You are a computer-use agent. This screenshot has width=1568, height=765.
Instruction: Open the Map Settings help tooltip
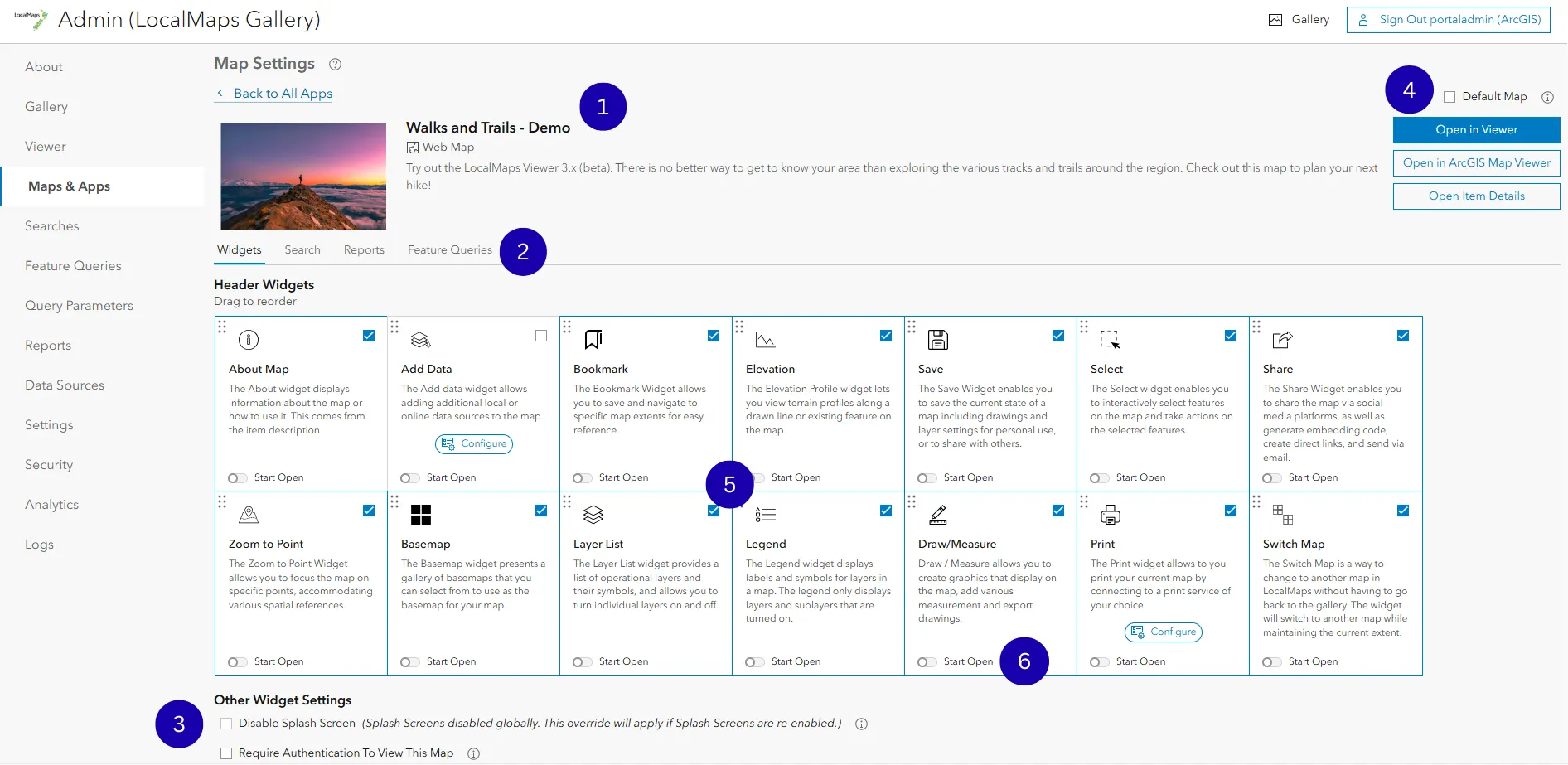click(335, 64)
